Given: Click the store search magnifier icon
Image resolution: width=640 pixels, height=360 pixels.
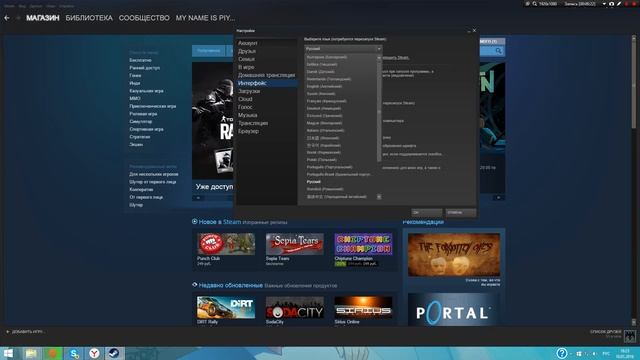Looking at the screenshot, I should pos(498,51).
